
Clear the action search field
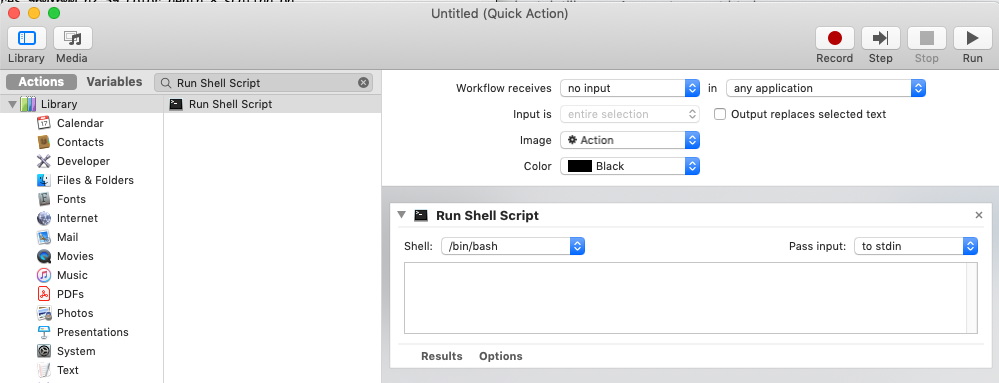point(363,82)
